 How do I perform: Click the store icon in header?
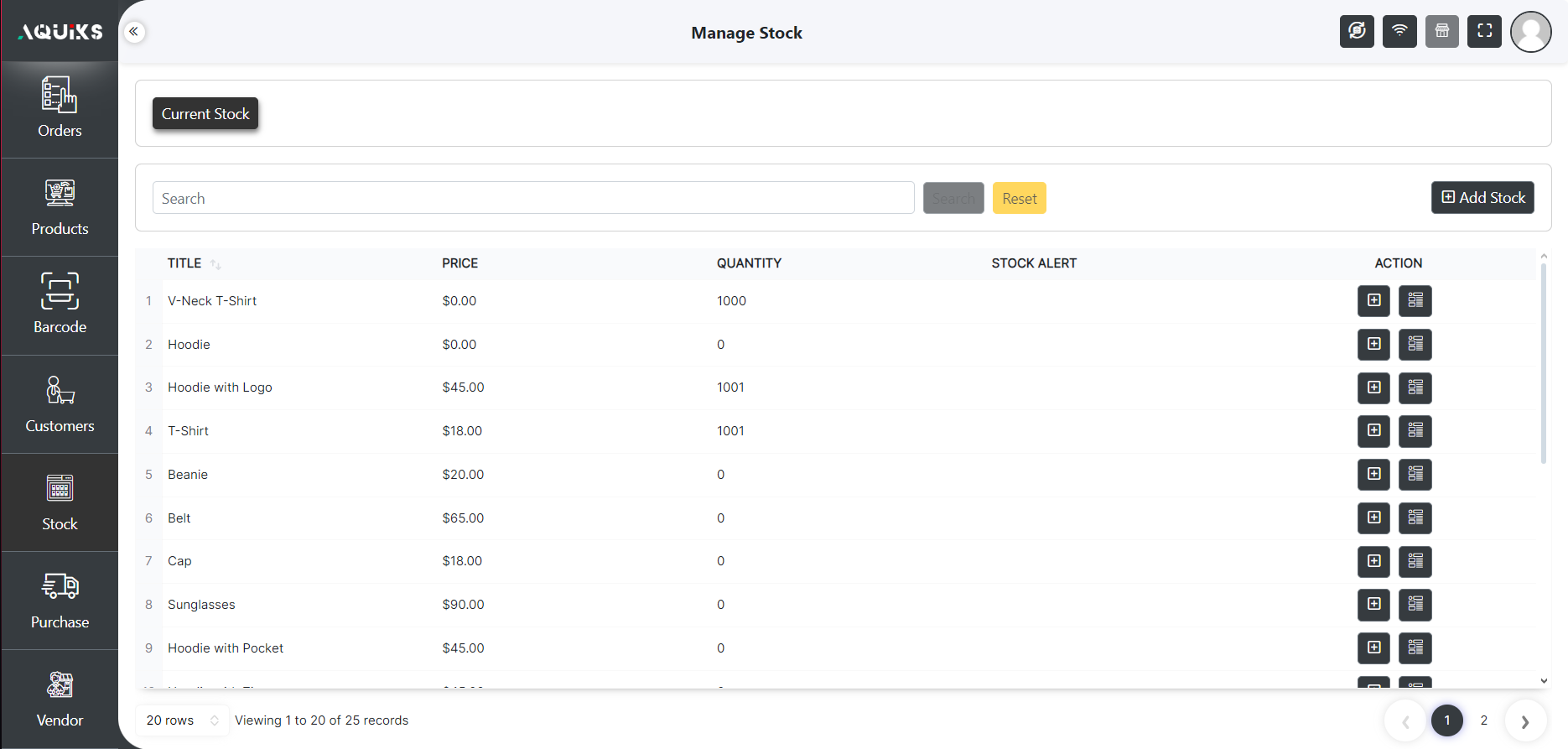[x=1441, y=32]
